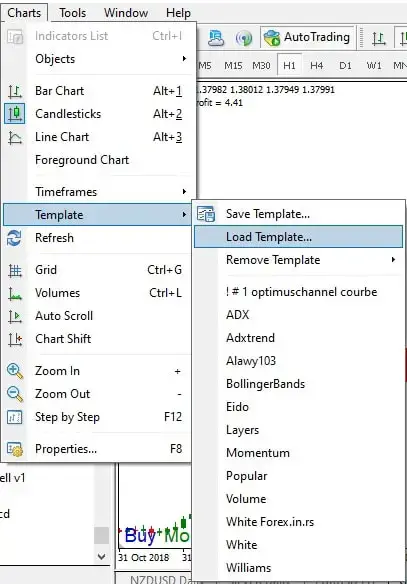Switch to the H4 timeframe button

point(317,66)
